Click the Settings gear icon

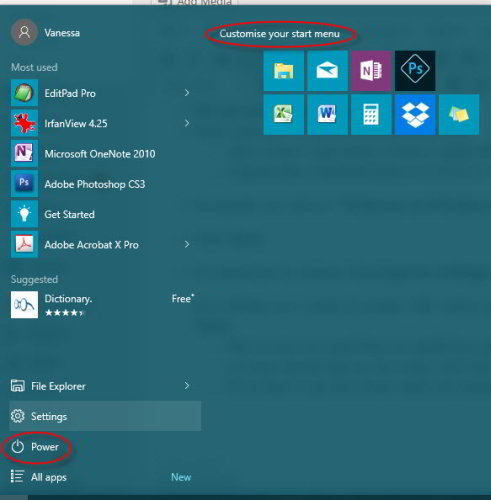[x=18, y=416]
